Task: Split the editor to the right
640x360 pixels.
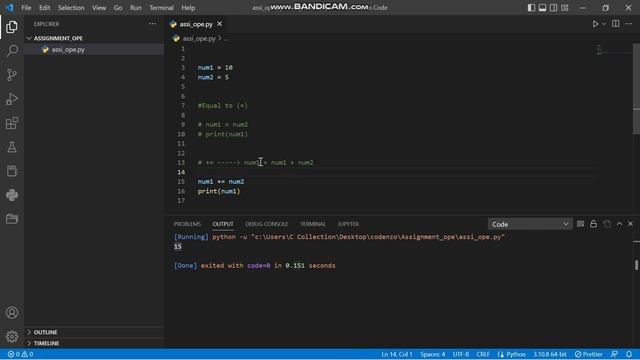Action: [x=616, y=24]
